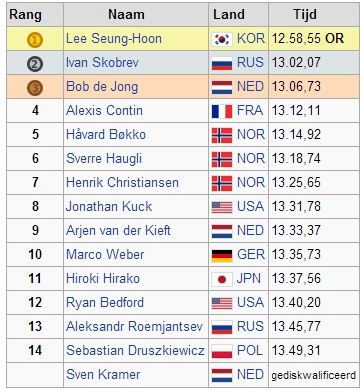363x391 pixels.
Task: Click the Naam column header
Action: (126, 14)
